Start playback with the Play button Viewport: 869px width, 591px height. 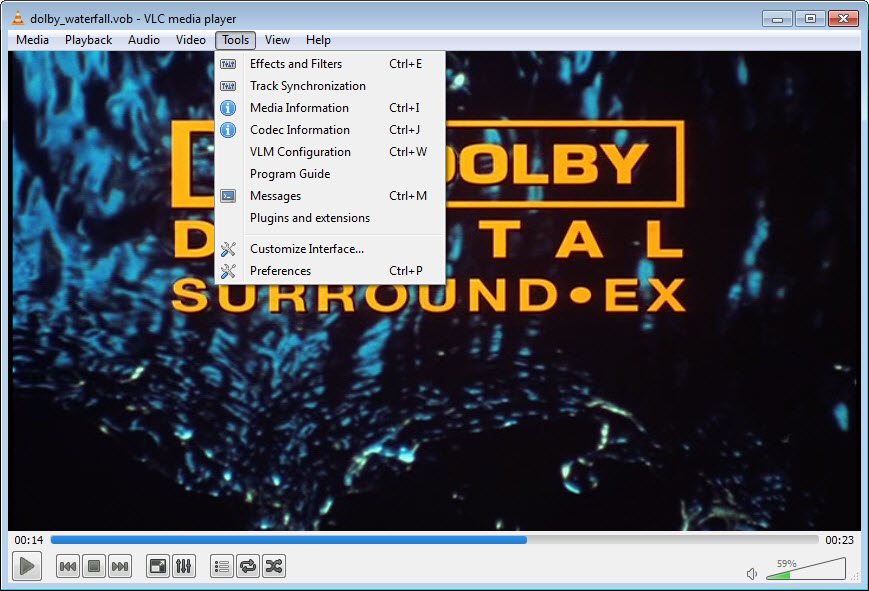pyautogui.click(x=27, y=567)
